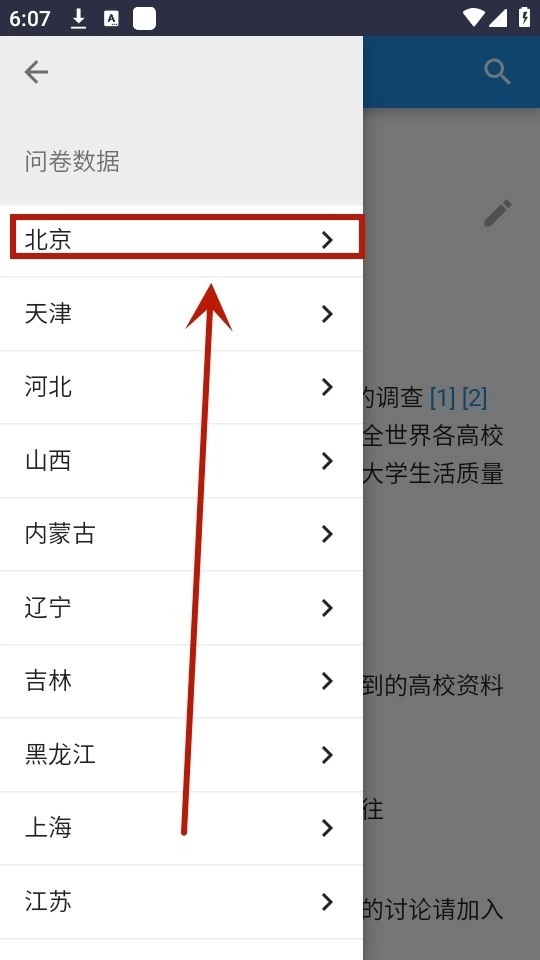Expand the 北京 chevron arrow
This screenshot has height=960, width=540.
click(328, 240)
